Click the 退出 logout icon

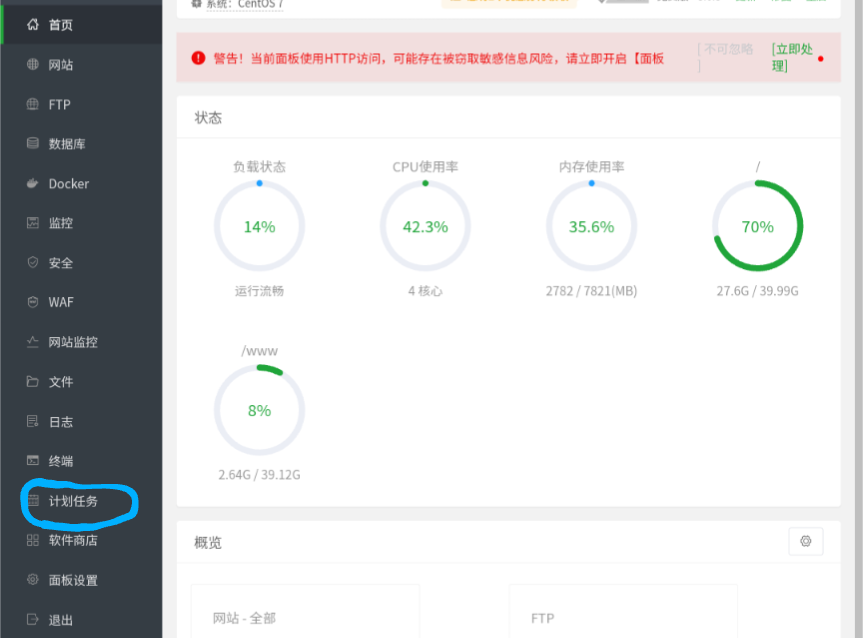(x=33, y=620)
